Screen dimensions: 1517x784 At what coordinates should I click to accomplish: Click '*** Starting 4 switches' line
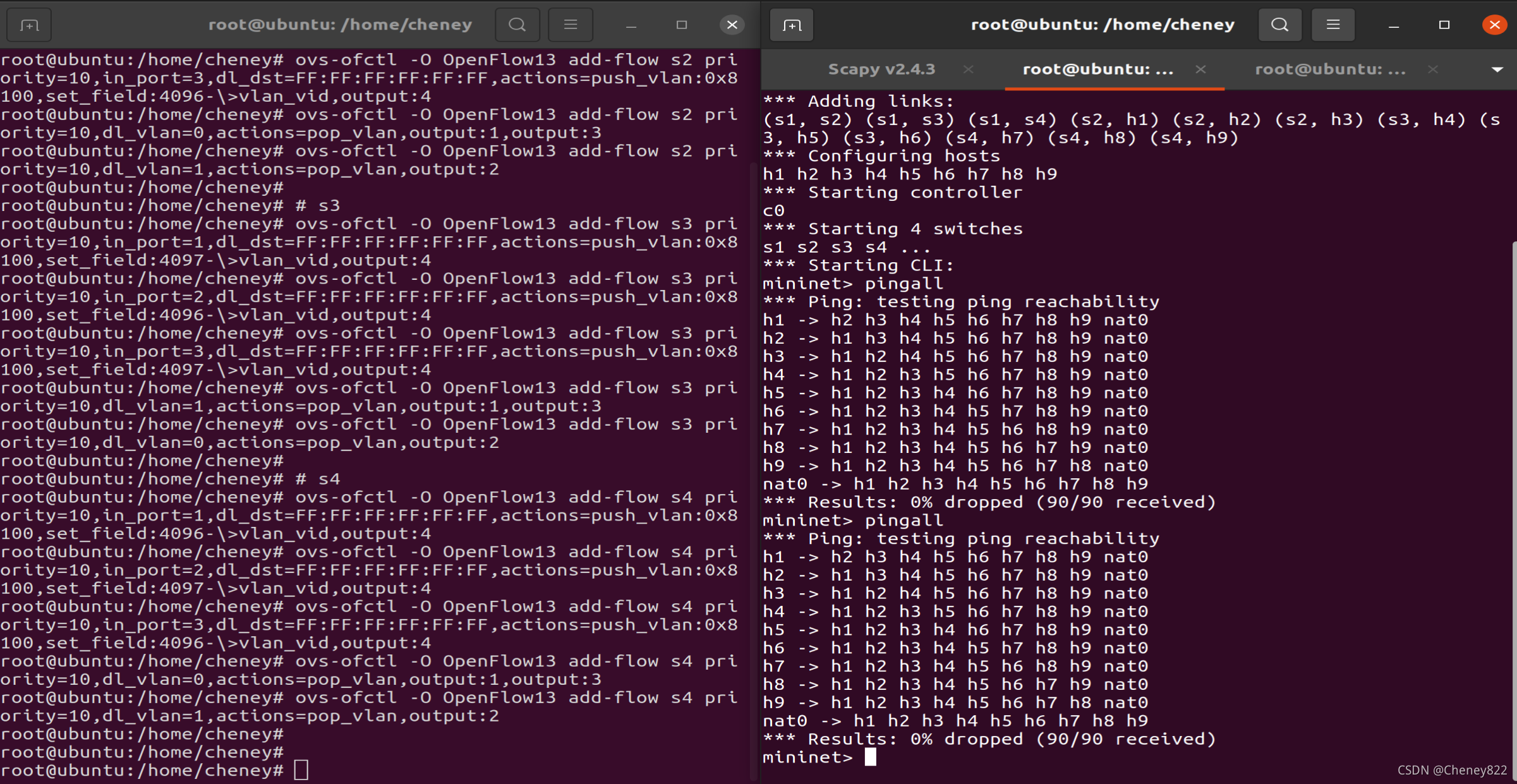pos(892,229)
